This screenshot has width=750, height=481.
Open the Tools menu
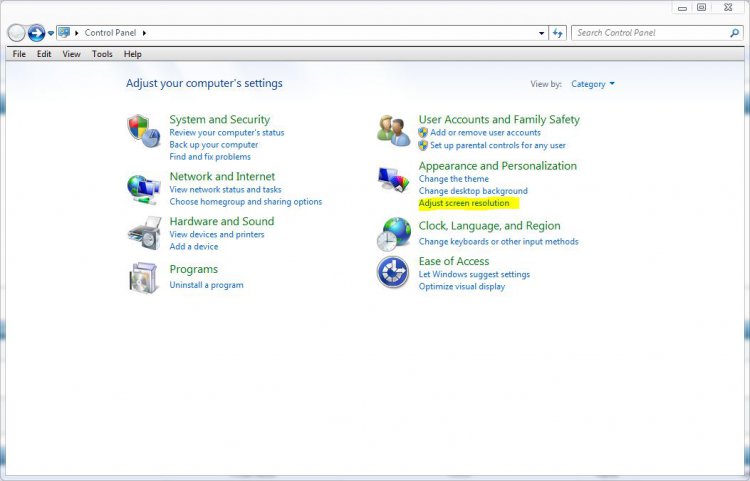(102, 54)
